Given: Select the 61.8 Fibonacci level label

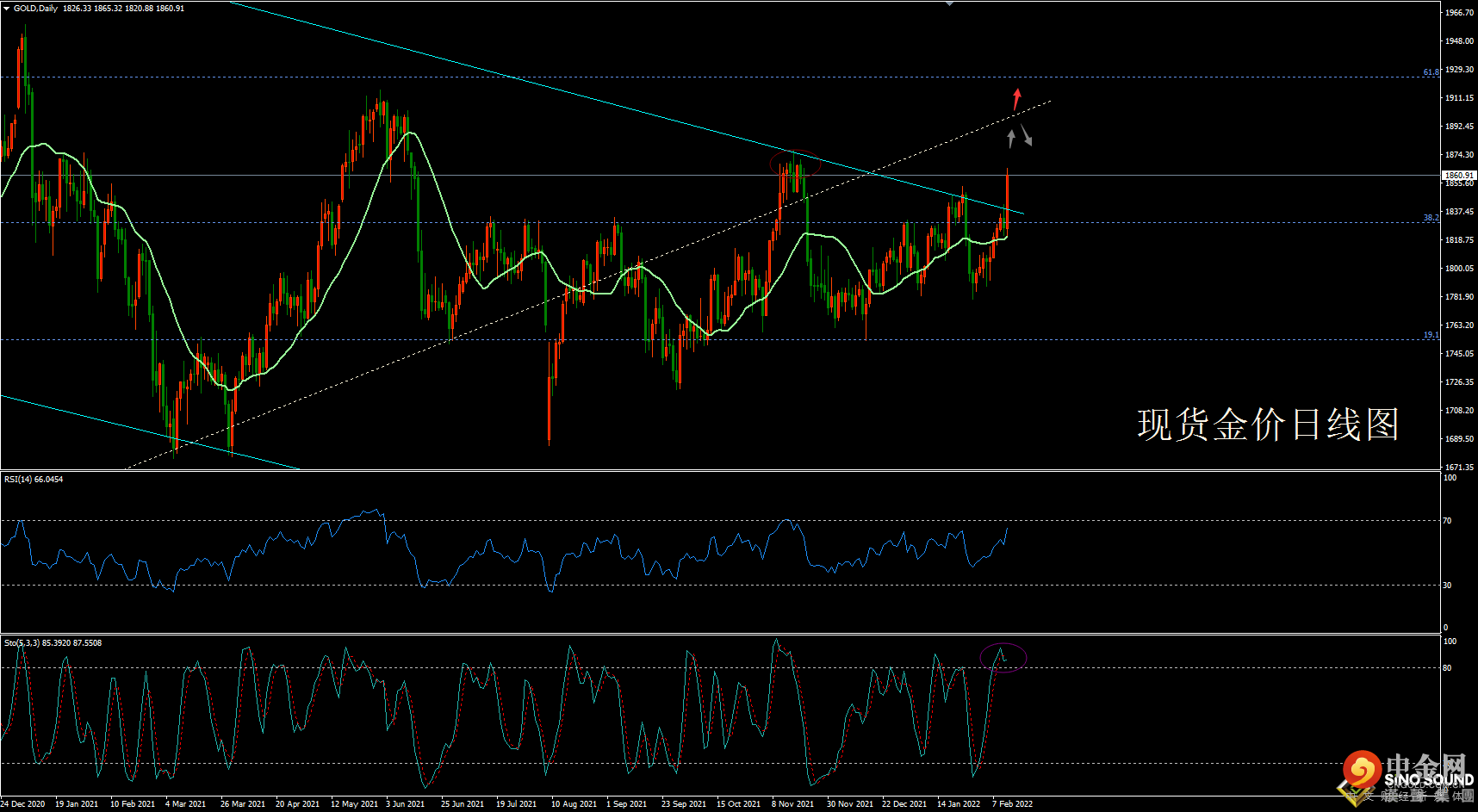Looking at the screenshot, I should [x=1430, y=72].
